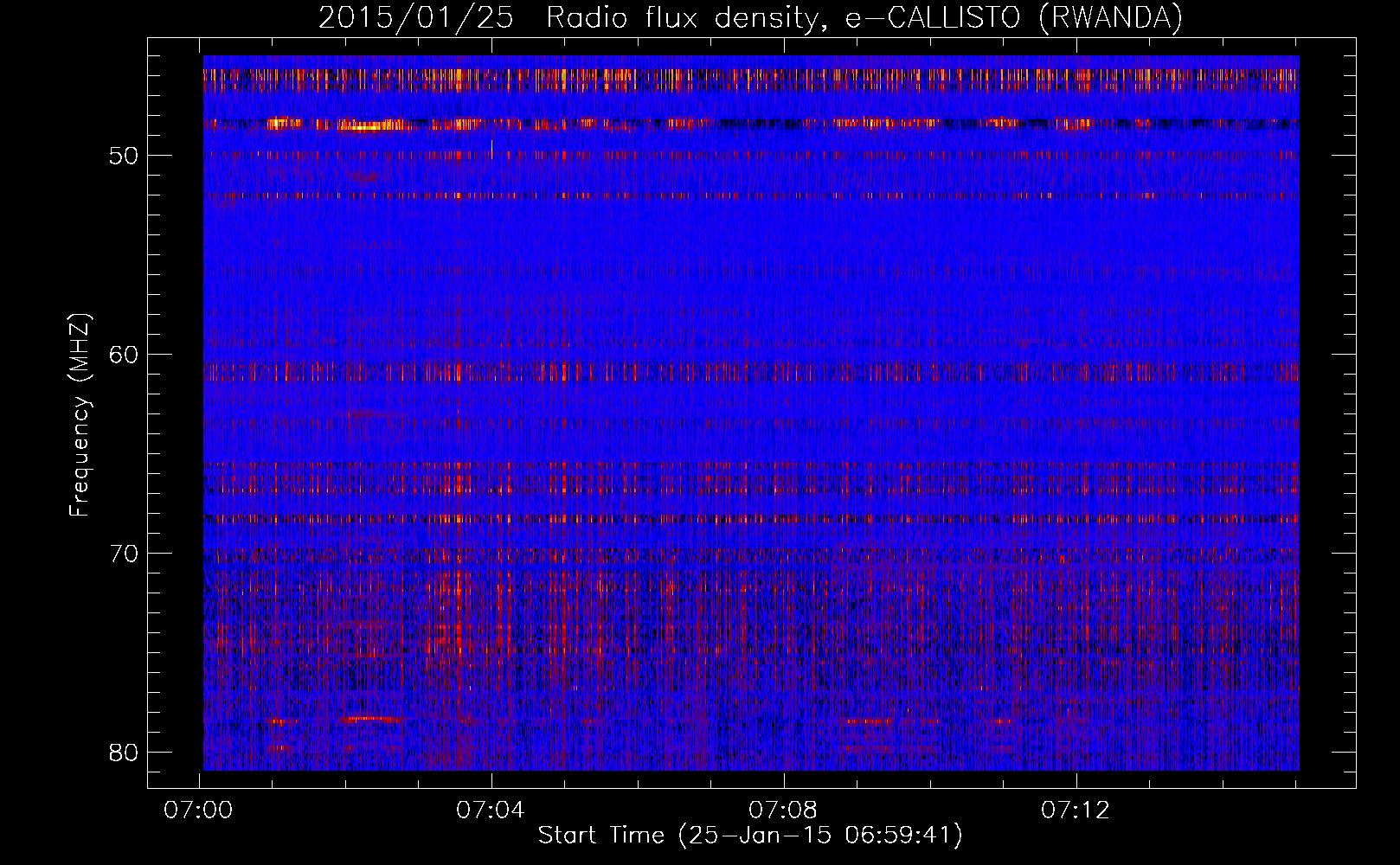Viewport: 1400px width, 865px height.
Task: Click the 07:12 time tick label
Action: (x=1076, y=811)
